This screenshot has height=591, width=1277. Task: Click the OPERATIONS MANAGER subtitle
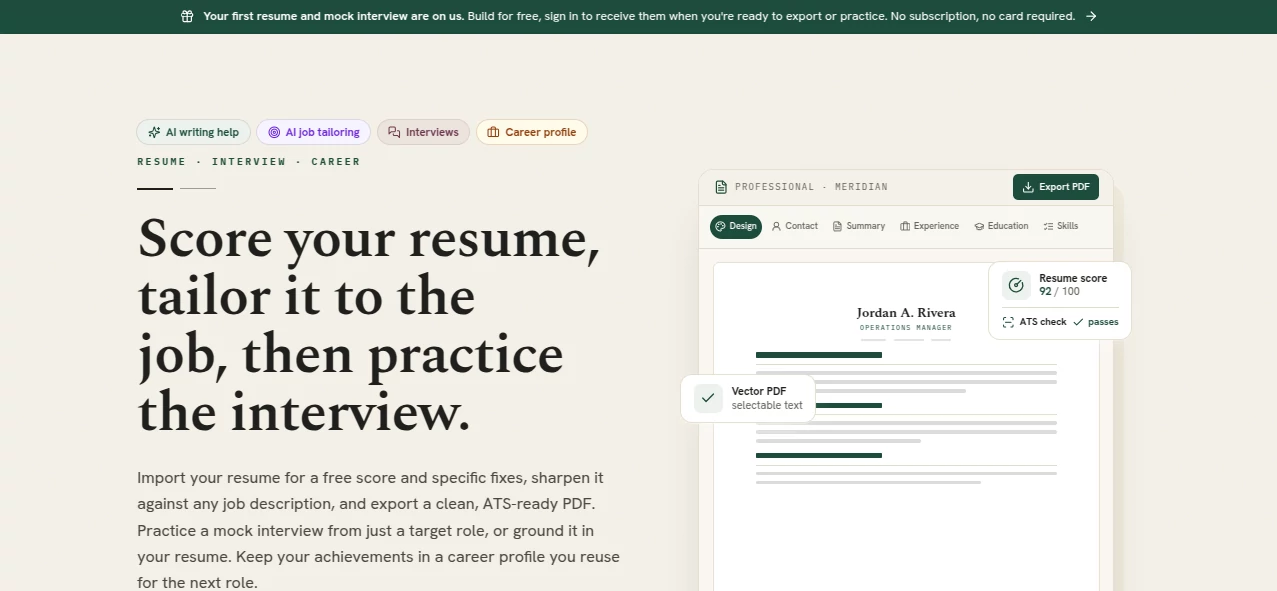(x=906, y=328)
